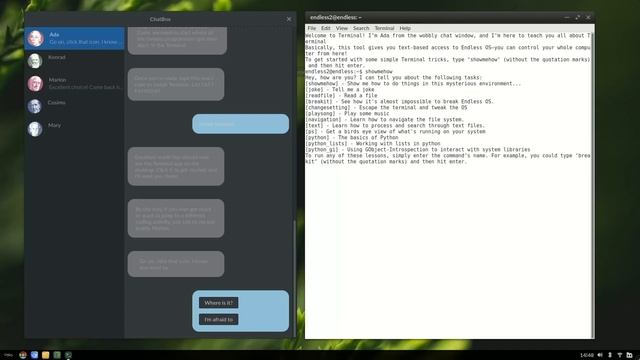Viewport: 640px width, 360px height.
Task: Click the owl-face icon at taskbar end
Action: [x=630, y=355]
